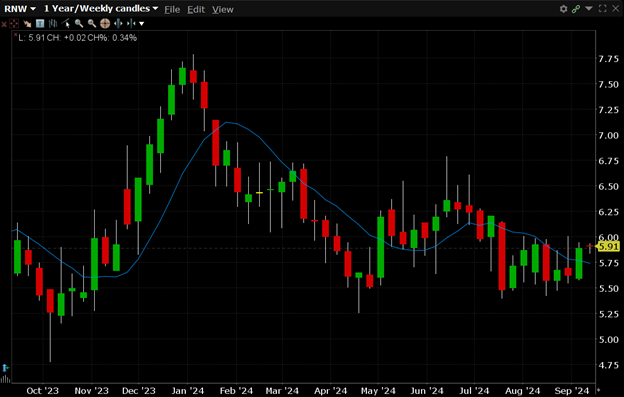Click the CH%: 0.34% readout

112,38
